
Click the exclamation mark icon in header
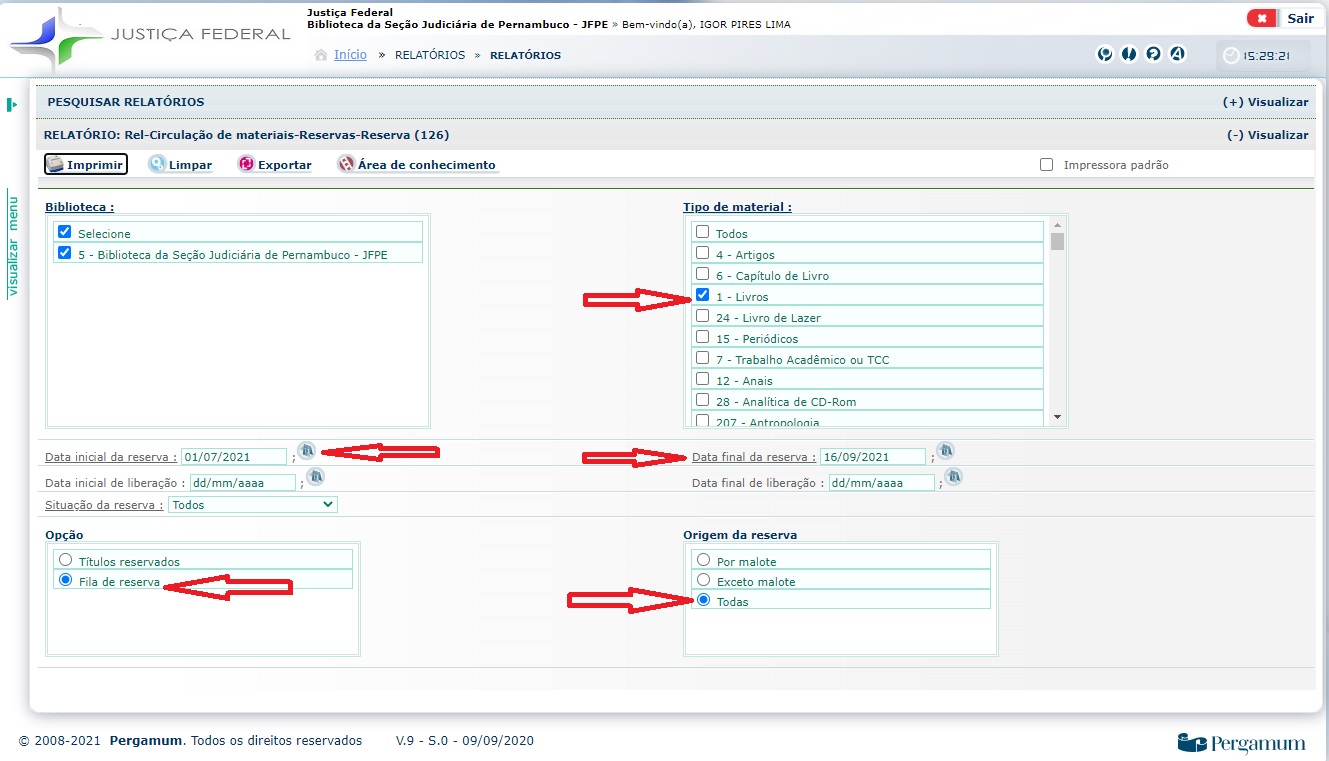[x=1129, y=54]
